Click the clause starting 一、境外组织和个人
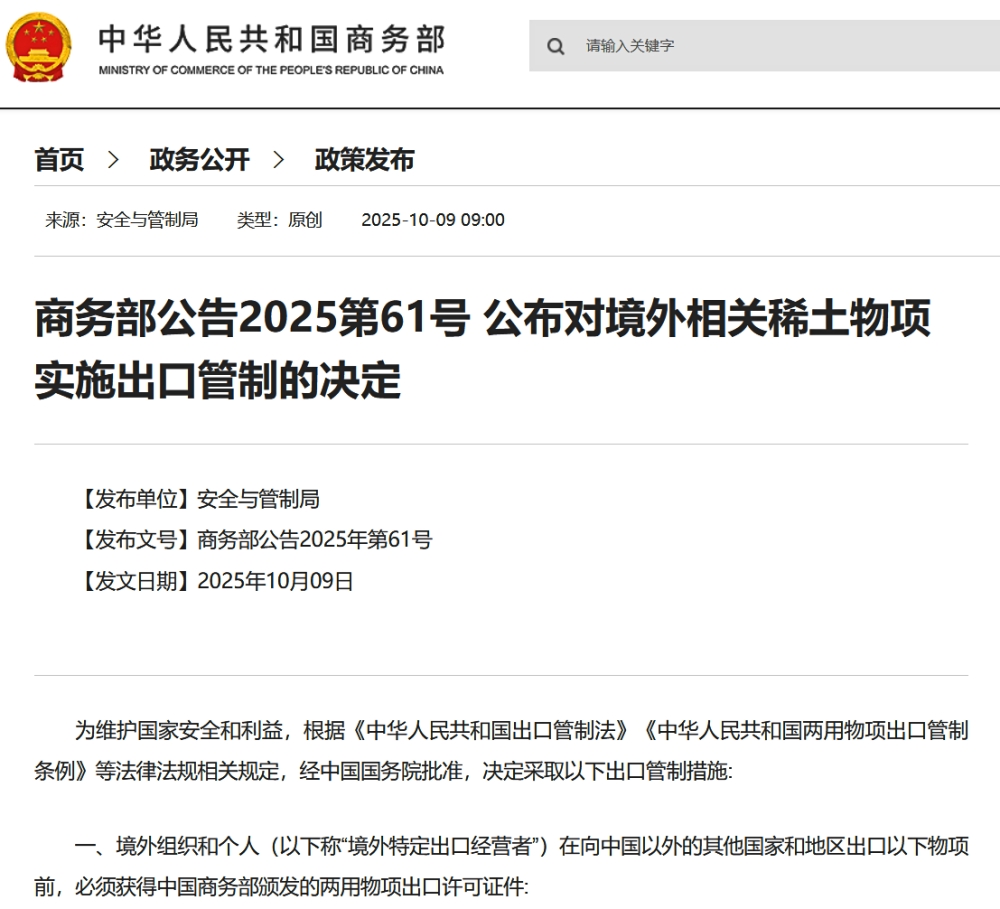Image resolution: width=1000 pixels, height=909 pixels. pyautogui.click(x=500, y=866)
